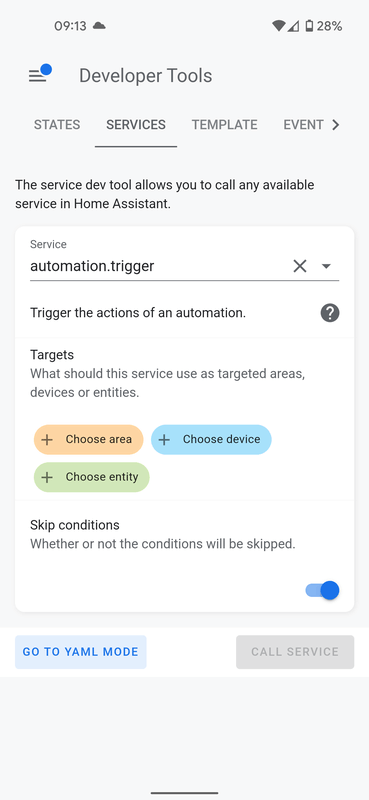
Task: Select the Services tab
Action: click(x=136, y=125)
